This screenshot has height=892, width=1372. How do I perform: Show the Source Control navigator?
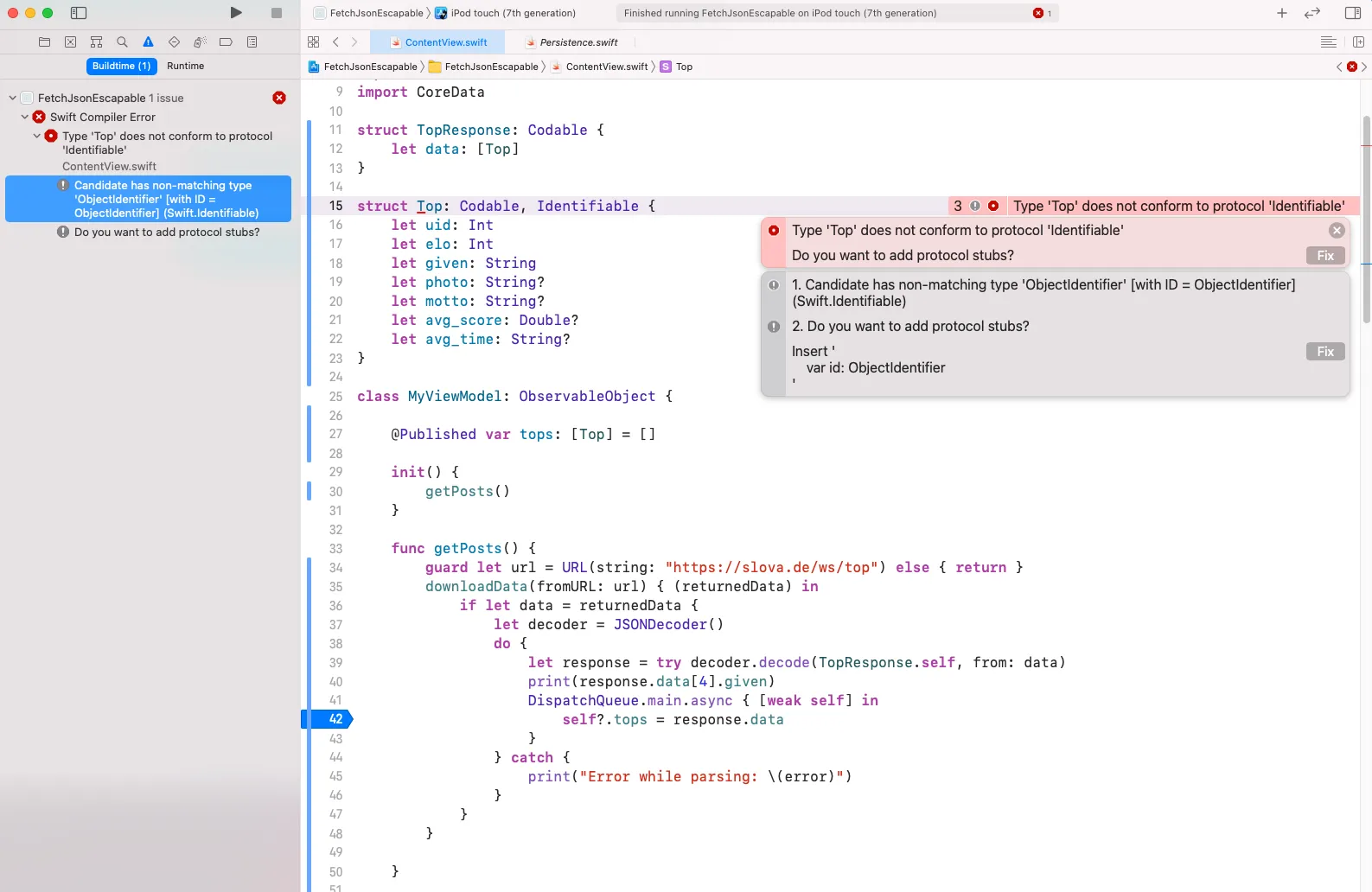point(71,42)
